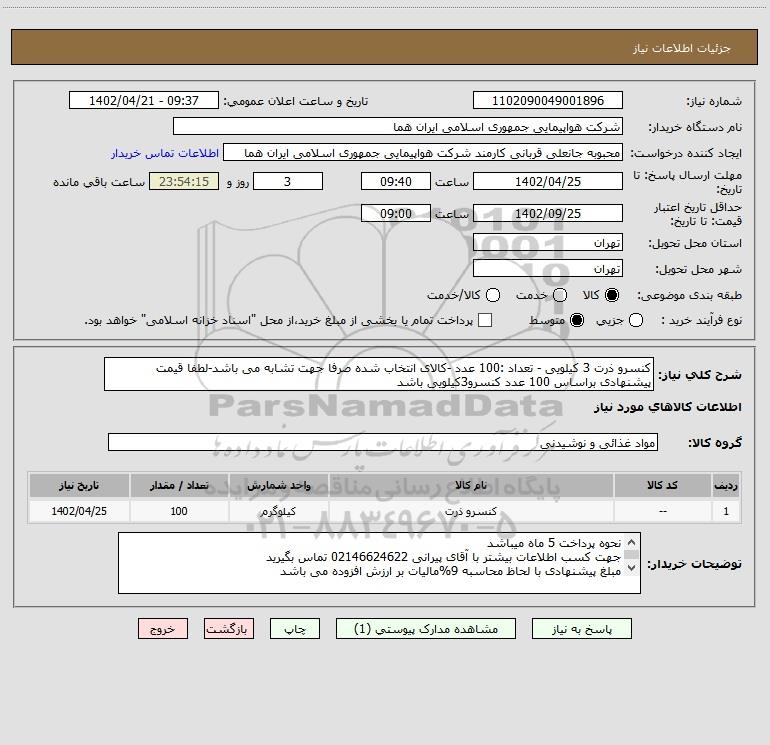
Task: Click the گروه کالا field مواد غذائی و نوشیدنی
Action: [x=383, y=442]
